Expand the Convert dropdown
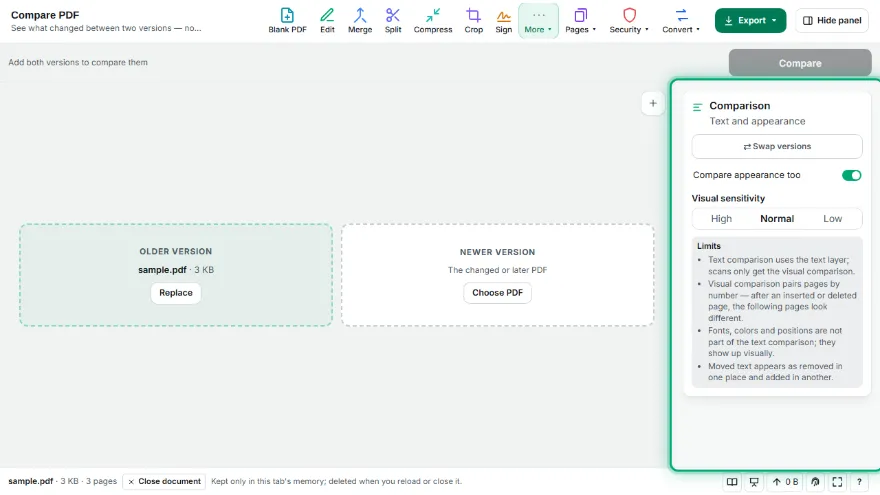The height and width of the screenshot is (495, 880). (x=681, y=21)
